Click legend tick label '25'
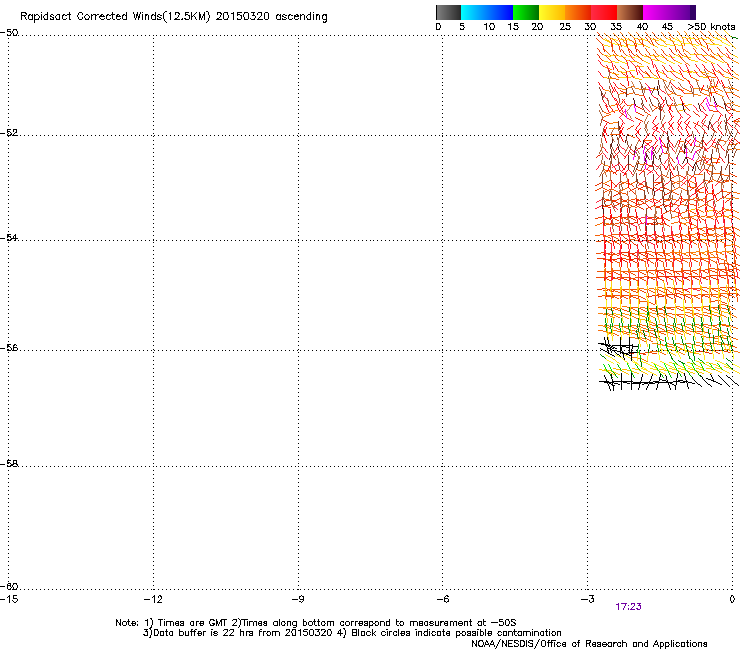 tap(565, 27)
